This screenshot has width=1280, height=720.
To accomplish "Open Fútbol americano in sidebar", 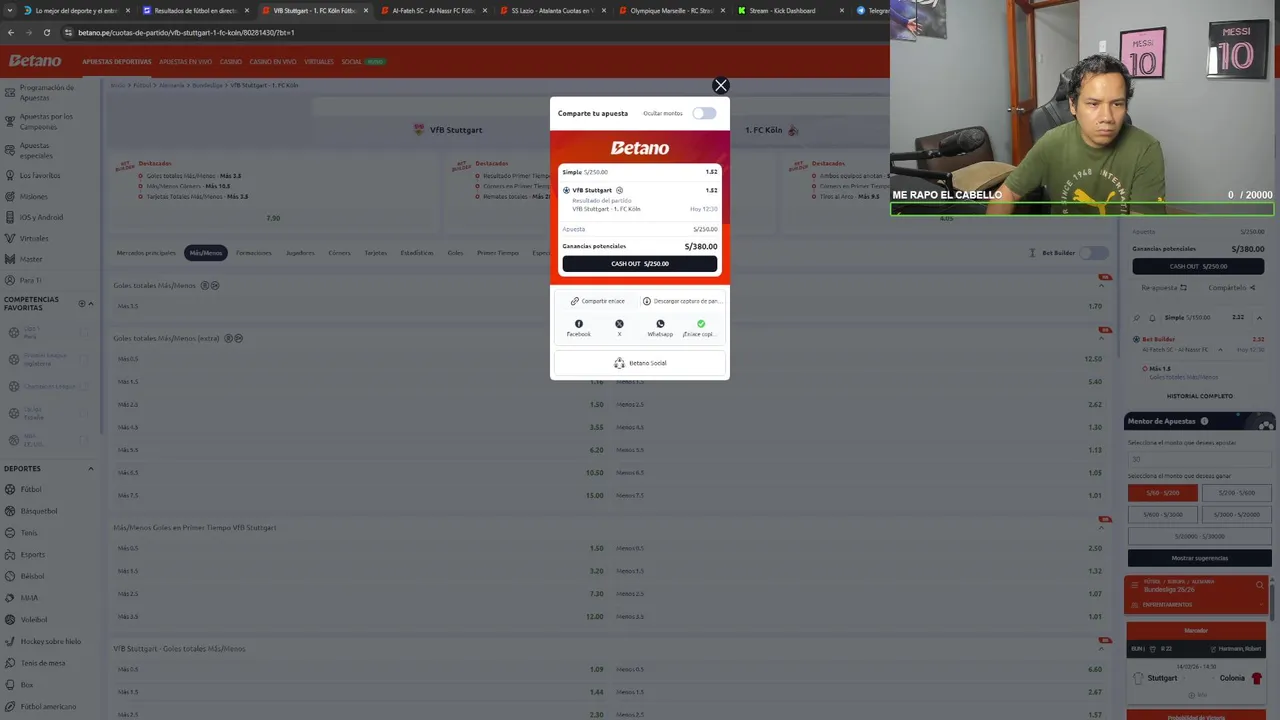I will (48, 707).
